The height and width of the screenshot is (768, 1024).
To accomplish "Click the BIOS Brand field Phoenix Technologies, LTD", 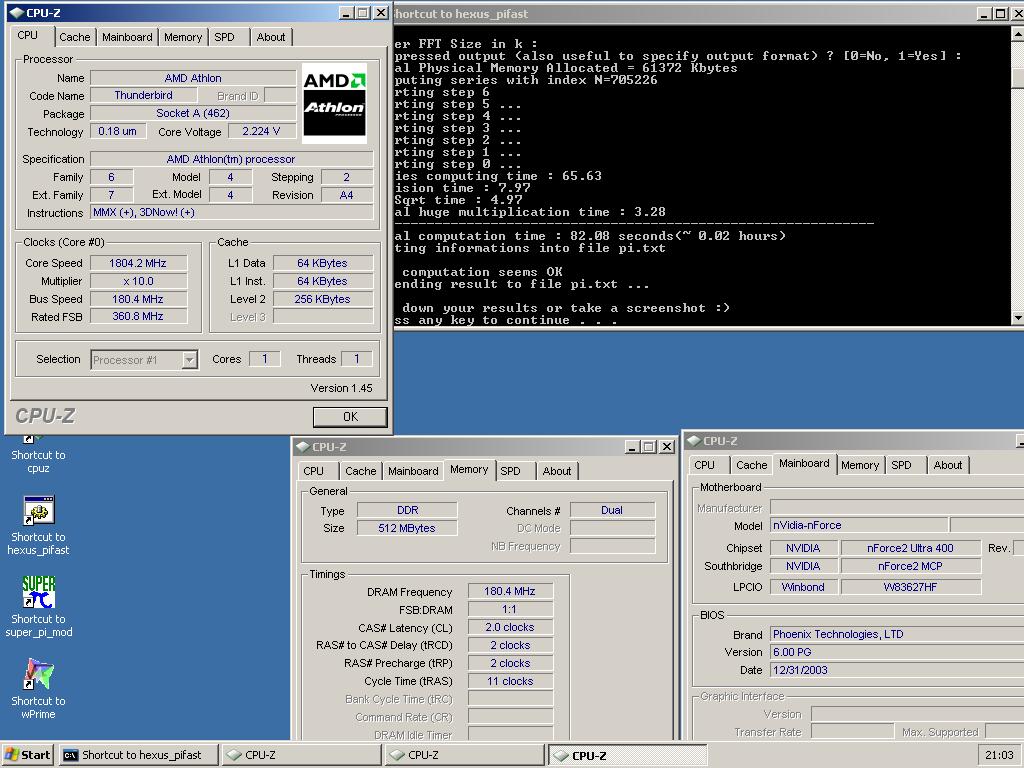I will pyautogui.click(x=897, y=634).
